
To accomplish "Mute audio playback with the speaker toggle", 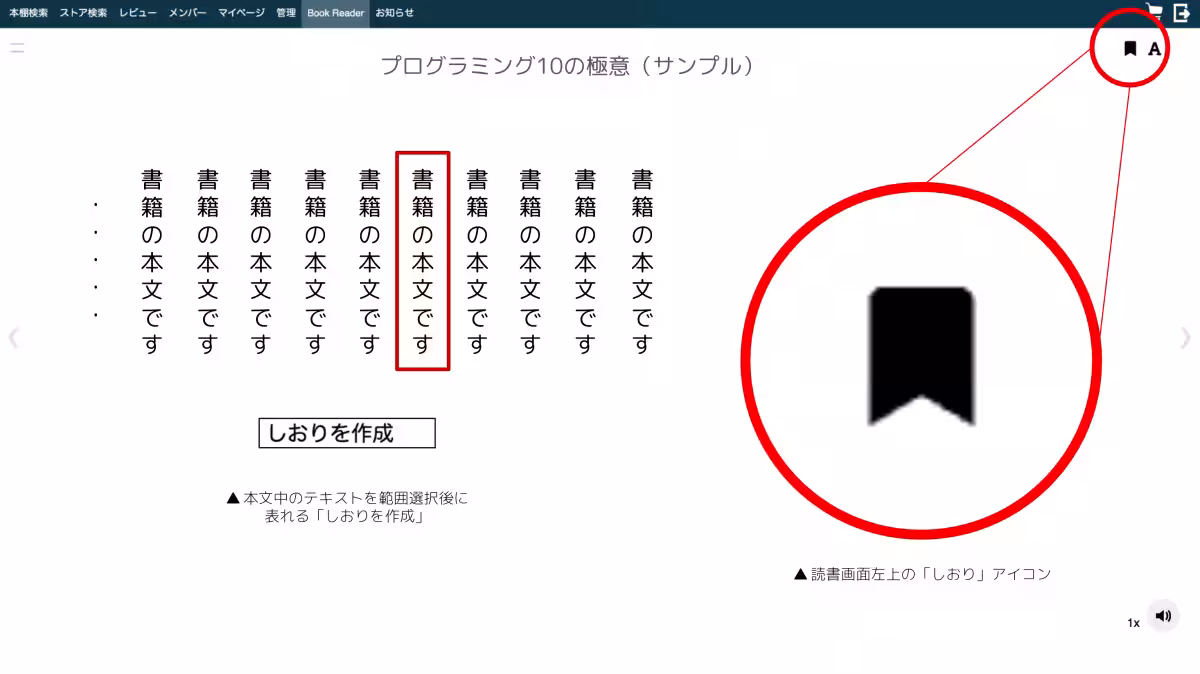I will tap(1162, 616).
